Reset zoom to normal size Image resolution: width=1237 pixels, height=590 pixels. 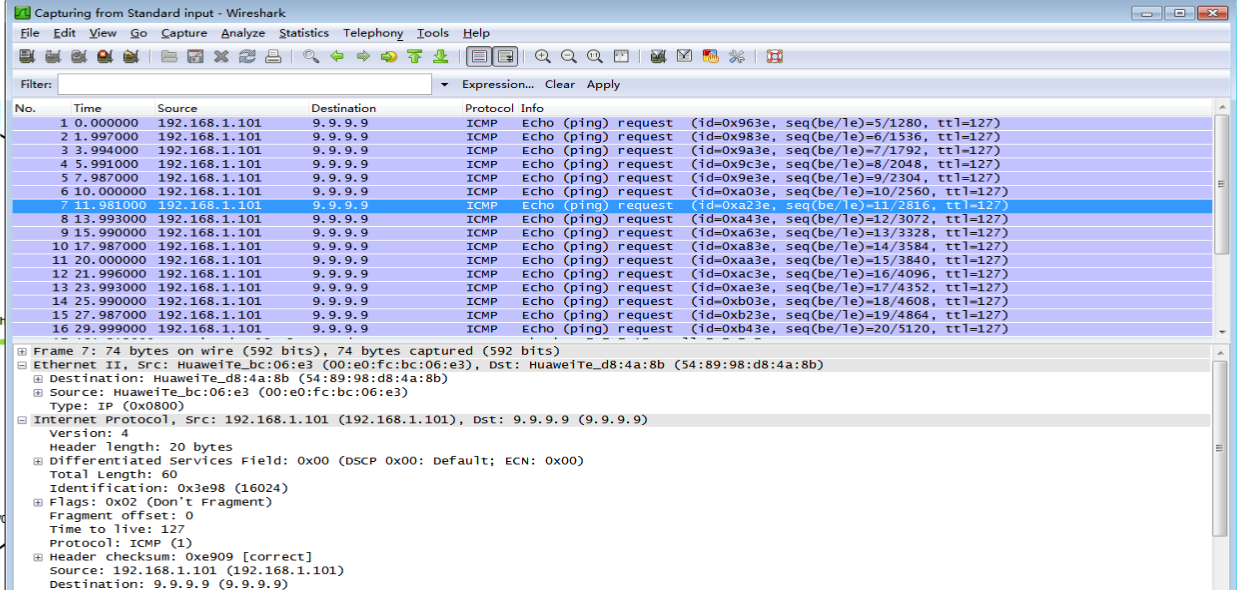tap(595, 57)
